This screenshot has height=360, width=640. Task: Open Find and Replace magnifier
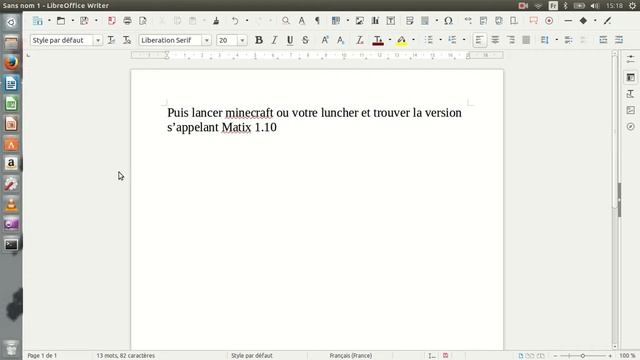286,21
